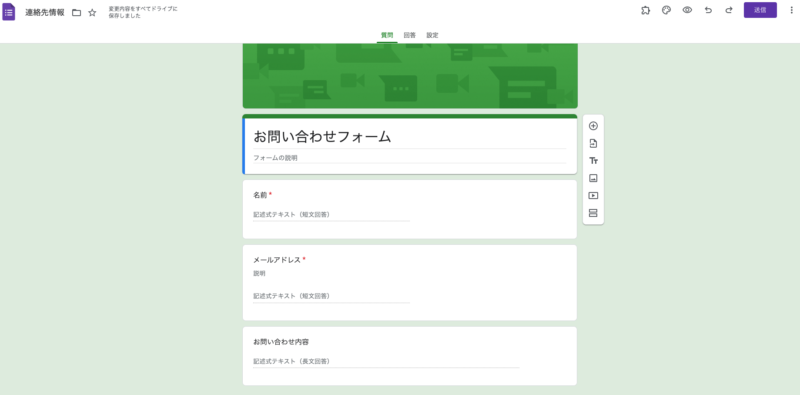The width and height of the screenshot is (800, 395).
Task: Select the 名前 question card
Action: click(x=410, y=209)
